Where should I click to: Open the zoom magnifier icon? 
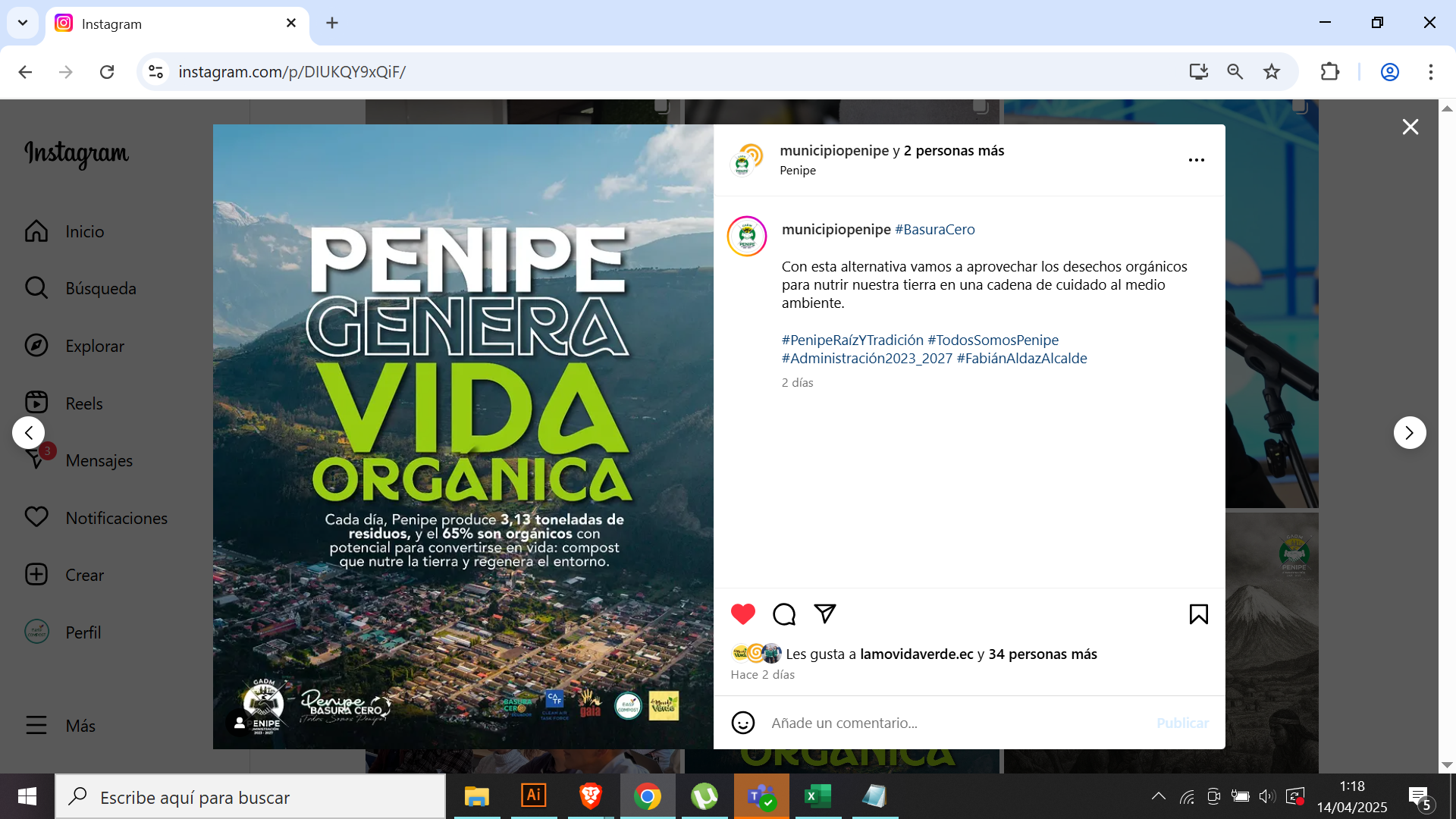click(x=1235, y=72)
